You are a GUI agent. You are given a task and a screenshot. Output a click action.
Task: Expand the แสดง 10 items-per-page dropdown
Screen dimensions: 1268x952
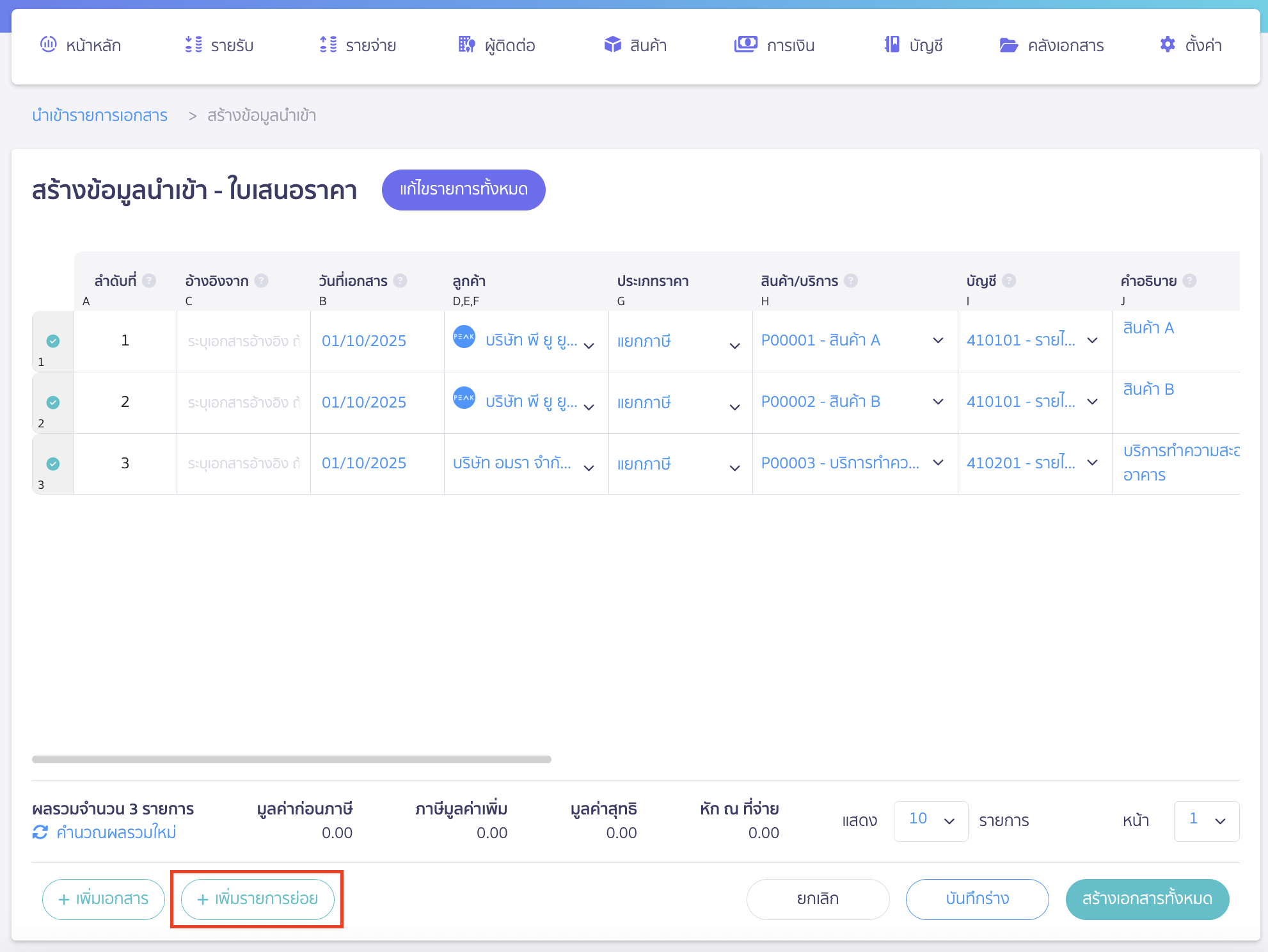tap(930, 821)
